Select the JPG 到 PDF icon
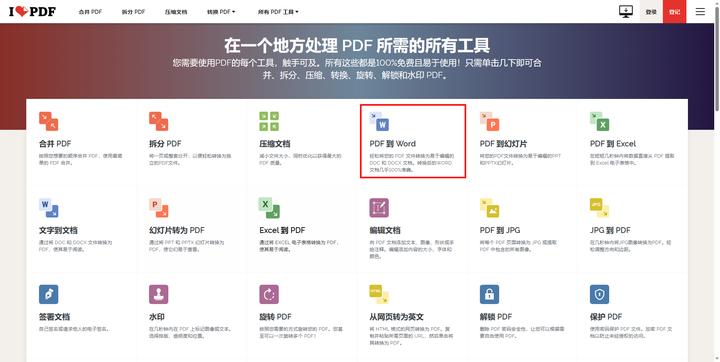The width and height of the screenshot is (720, 362). (x=600, y=208)
